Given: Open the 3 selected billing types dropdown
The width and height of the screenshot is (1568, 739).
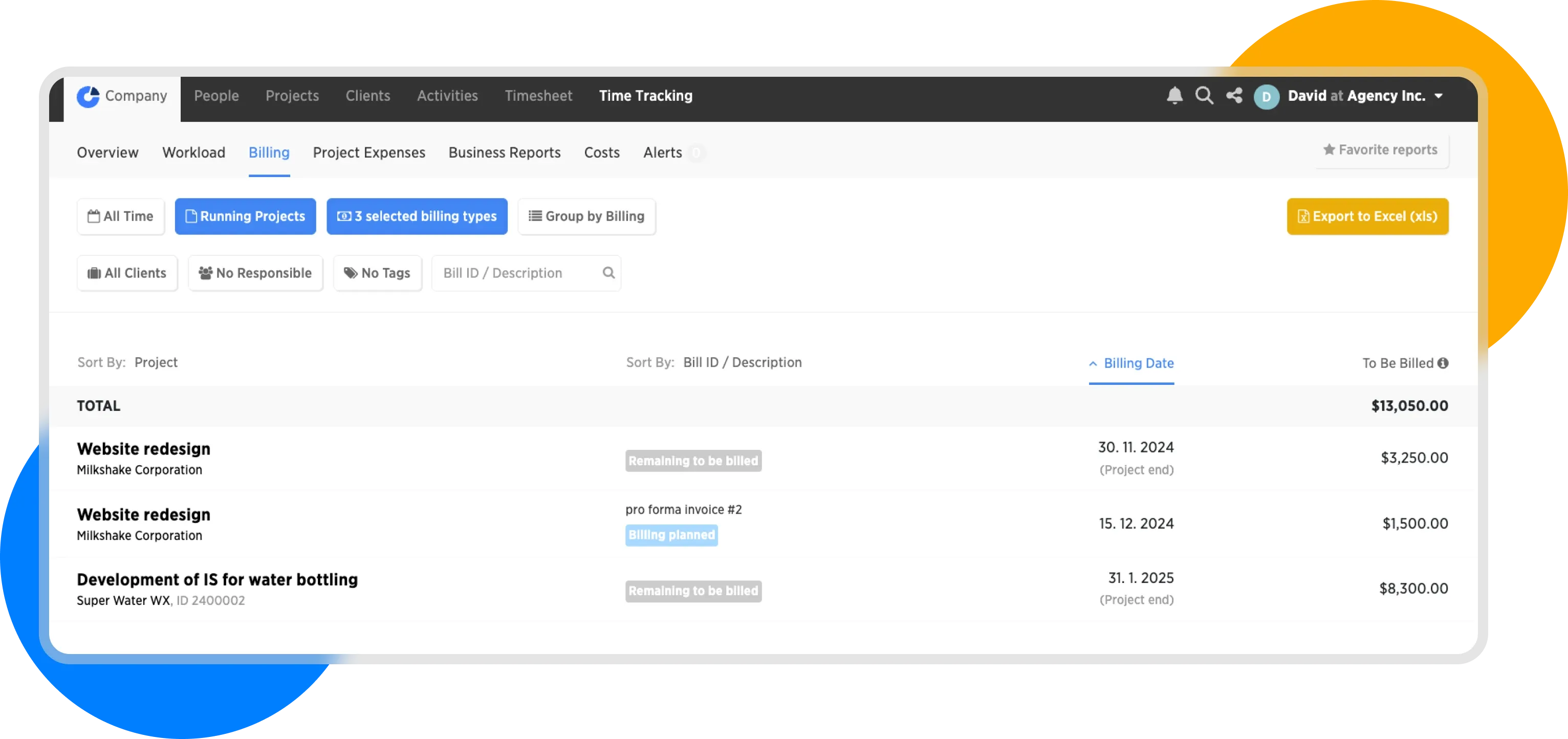Looking at the screenshot, I should click(417, 216).
